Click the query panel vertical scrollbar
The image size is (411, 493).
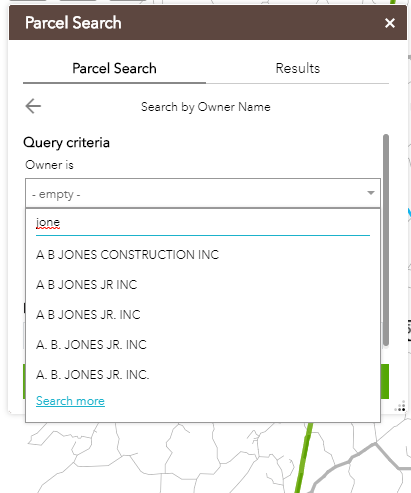[386, 240]
